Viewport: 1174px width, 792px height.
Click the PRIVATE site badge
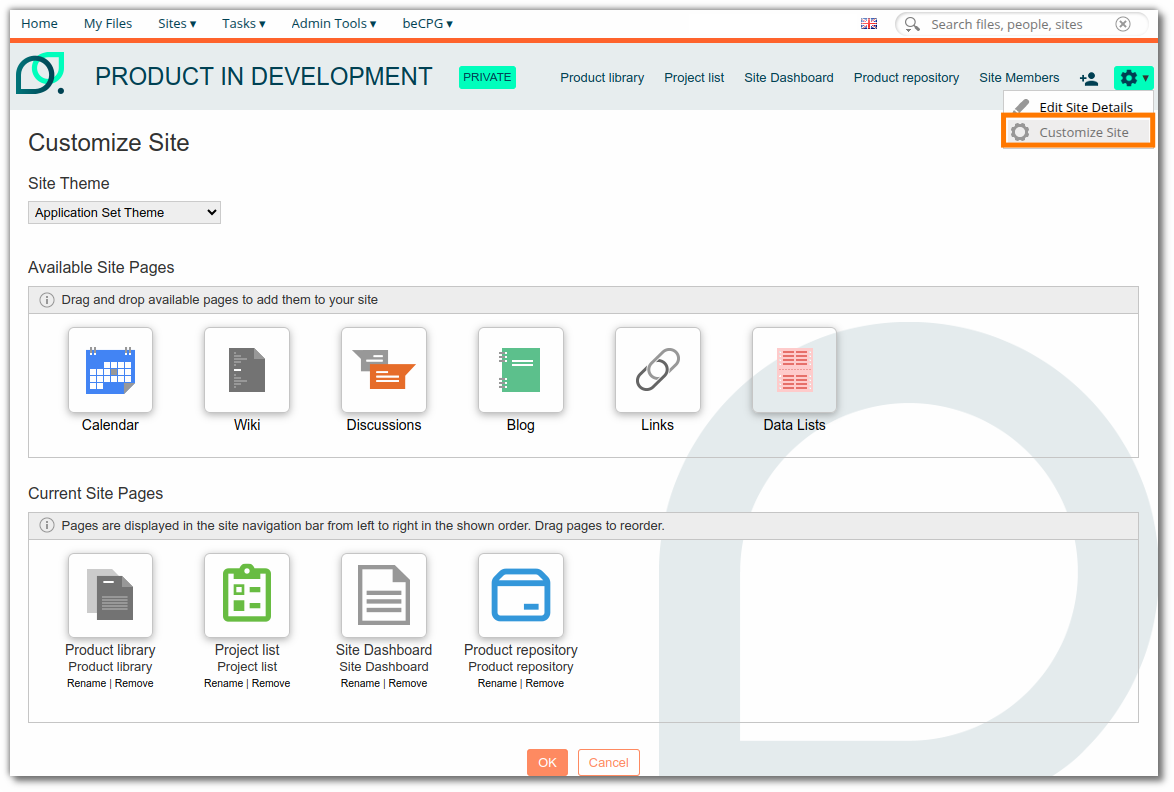click(487, 76)
